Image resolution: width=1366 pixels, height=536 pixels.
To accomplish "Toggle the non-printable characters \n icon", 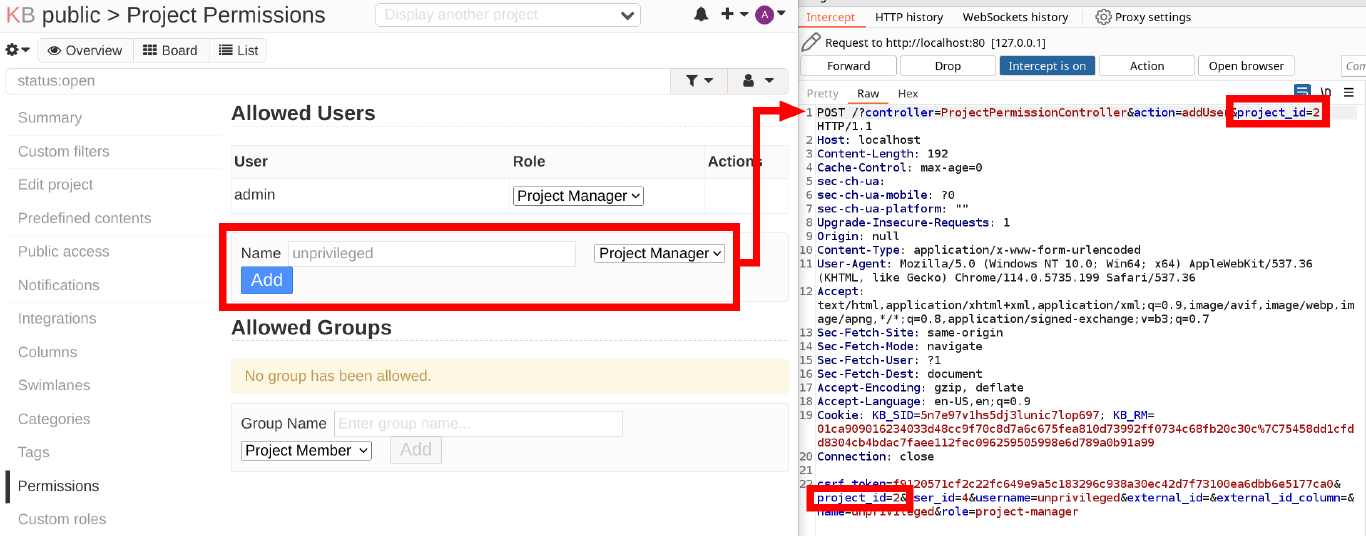I will coord(1326,93).
